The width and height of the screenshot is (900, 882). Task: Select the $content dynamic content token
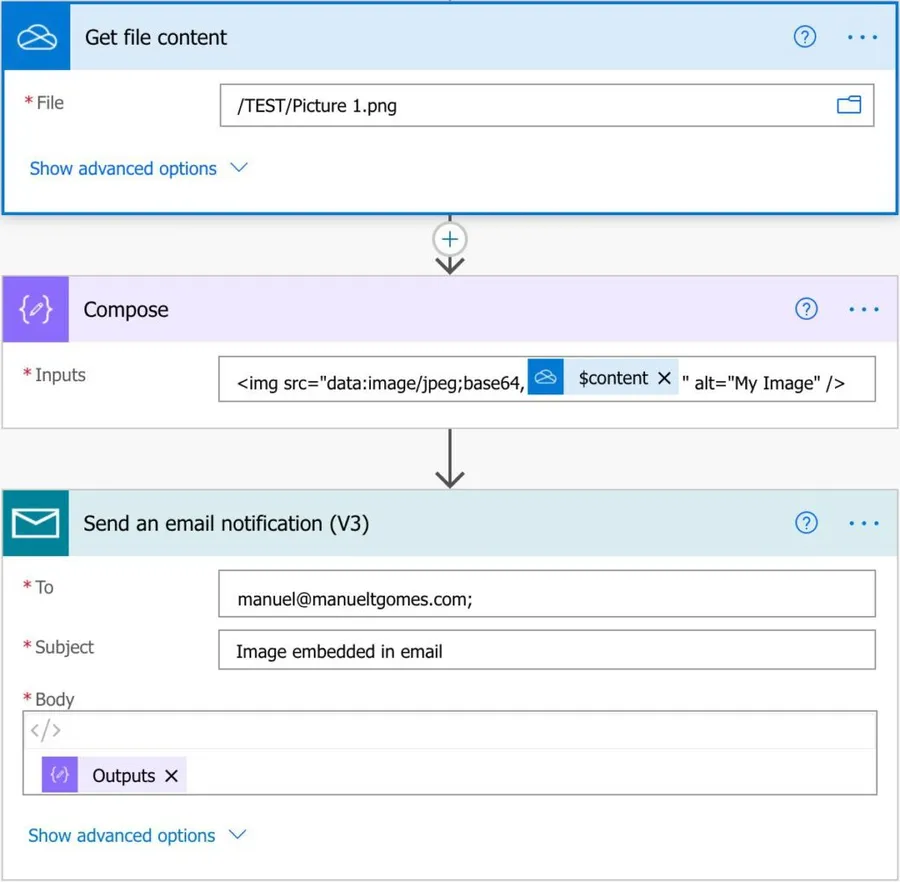(612, 378)
